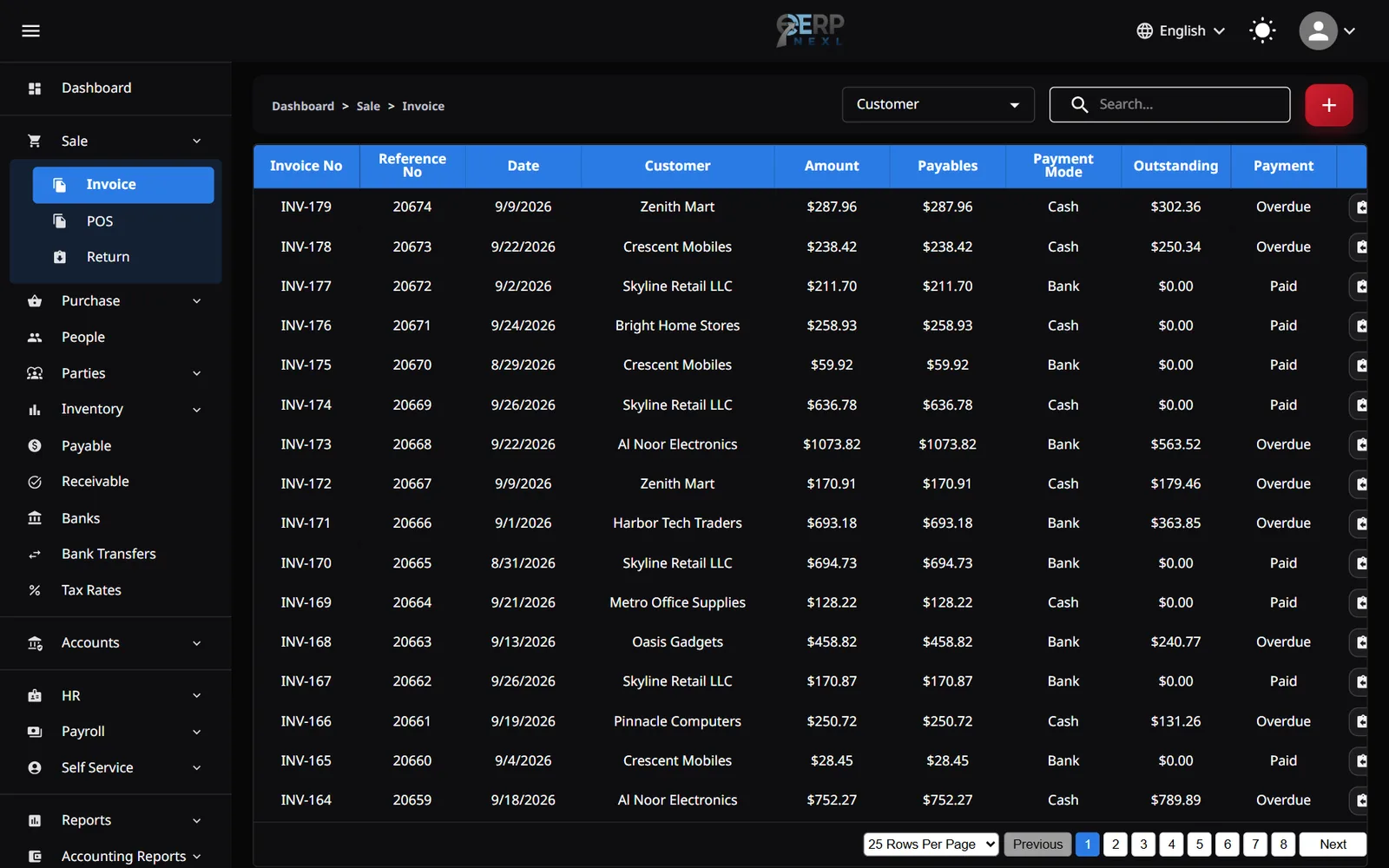Open the POS submenu item
The image size is (1389, 868).
point(123,221)
